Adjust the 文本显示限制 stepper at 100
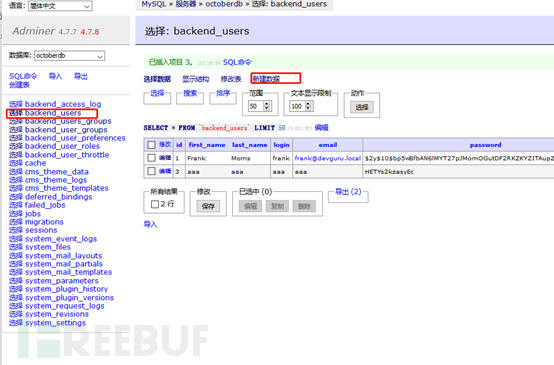This screenshot has width=554, height=365. tap(308, 106)
